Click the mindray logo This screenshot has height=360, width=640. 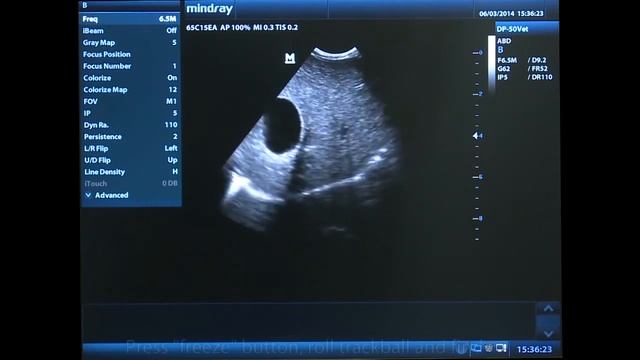tap(209, 9)
